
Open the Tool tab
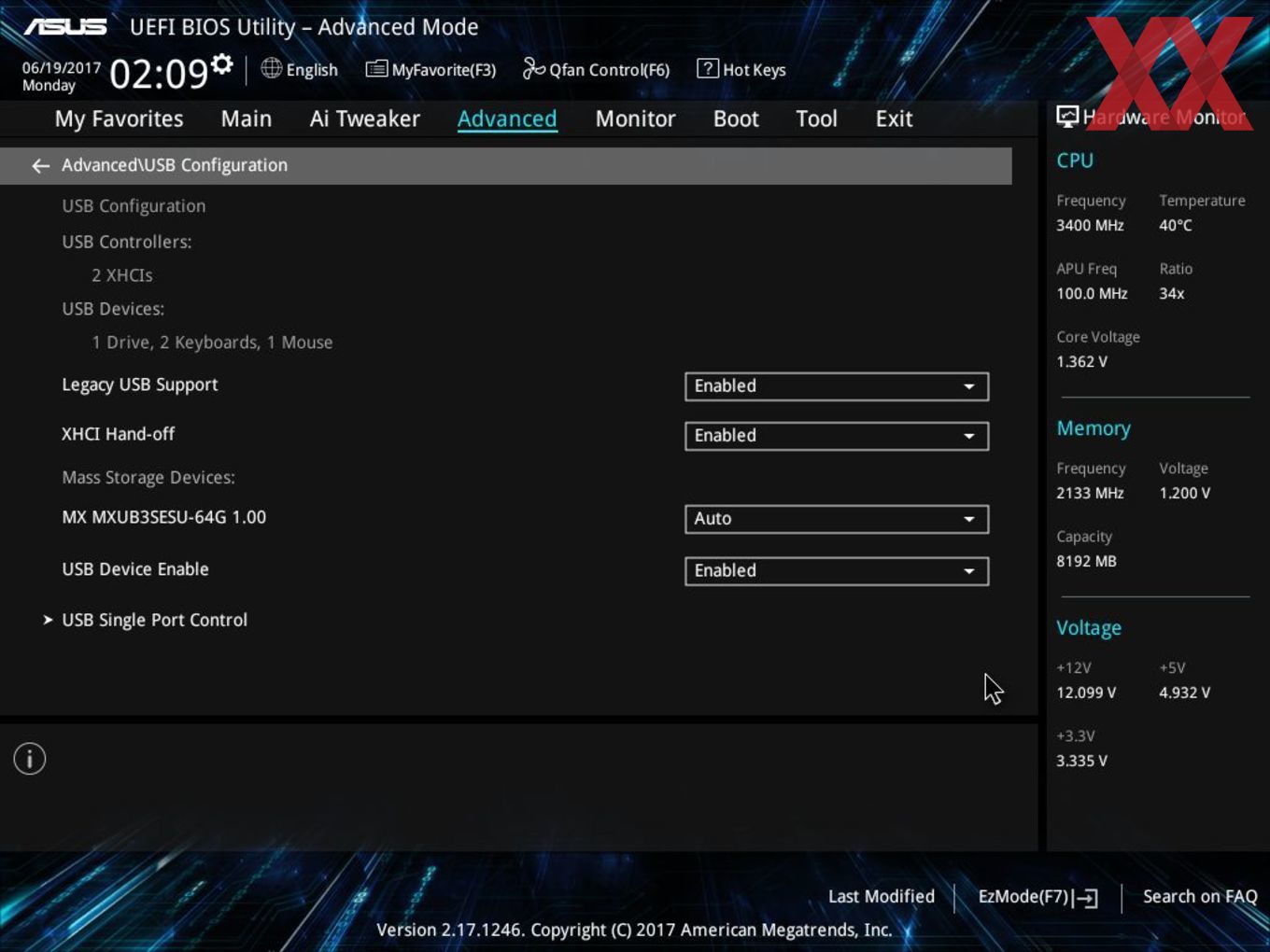(x=816, y=119)
